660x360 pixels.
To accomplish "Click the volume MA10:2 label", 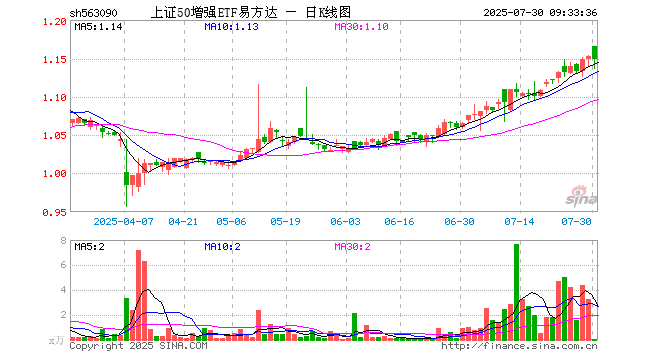I will point(222,247).
